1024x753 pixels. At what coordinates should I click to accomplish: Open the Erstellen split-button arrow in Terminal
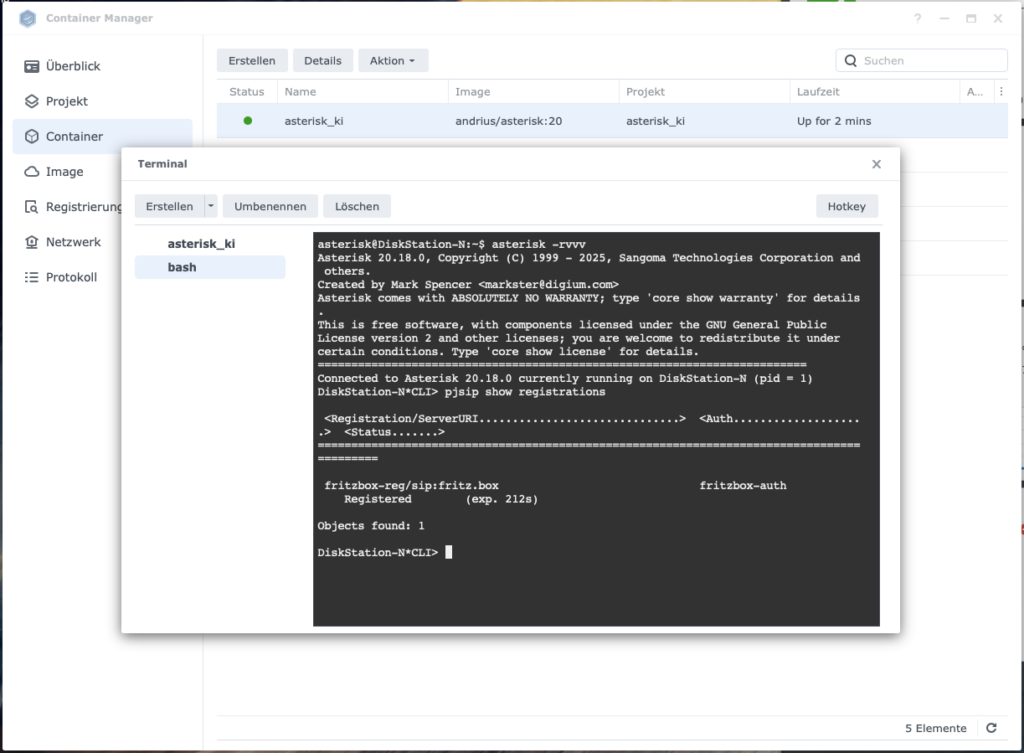210,206
